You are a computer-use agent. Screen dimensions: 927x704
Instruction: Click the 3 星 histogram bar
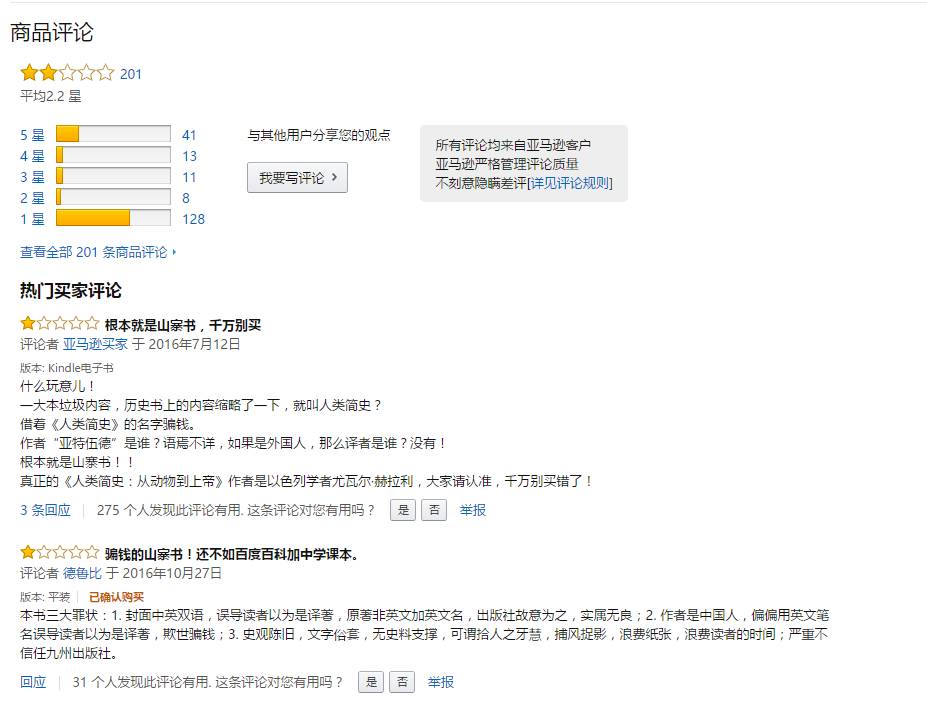[113, 177]
